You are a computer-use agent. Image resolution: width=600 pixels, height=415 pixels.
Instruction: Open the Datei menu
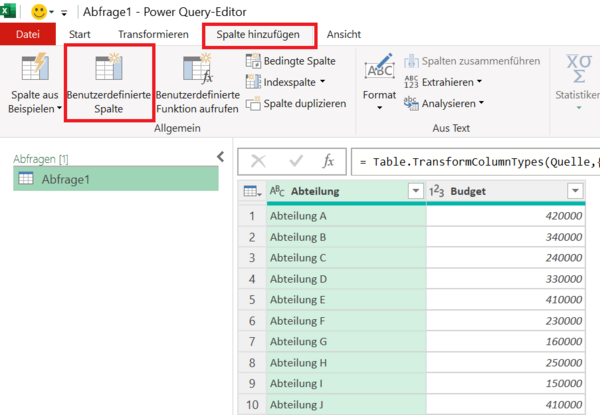[x=27, y=35]
